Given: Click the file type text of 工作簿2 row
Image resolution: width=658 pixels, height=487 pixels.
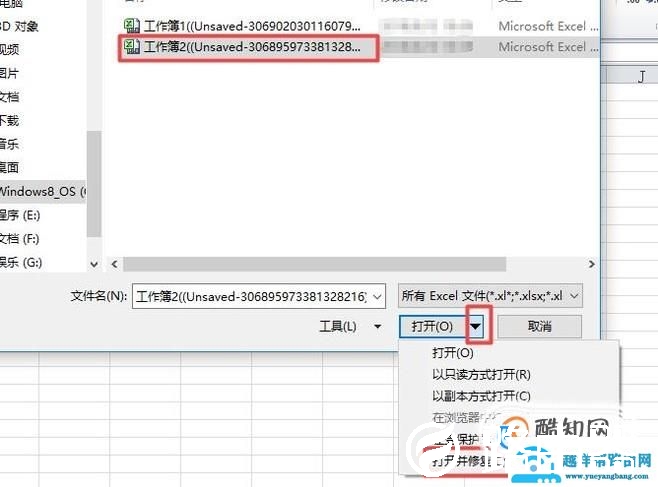Looking at the screenshot, I should (x=548, y=47).
